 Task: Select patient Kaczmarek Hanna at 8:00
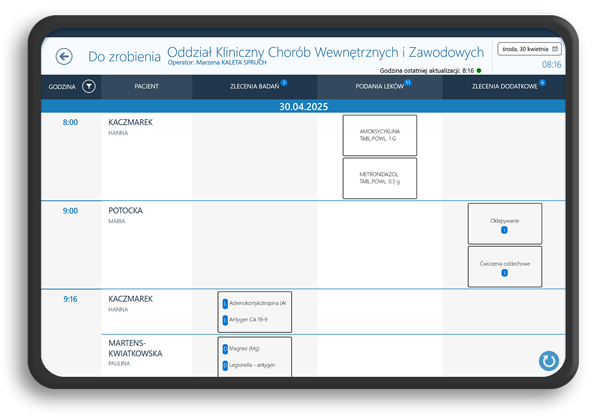pos(130,127)
